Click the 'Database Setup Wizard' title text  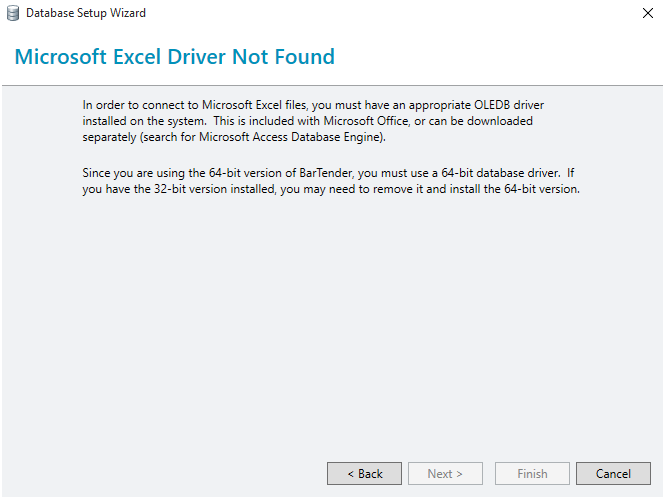86,13
